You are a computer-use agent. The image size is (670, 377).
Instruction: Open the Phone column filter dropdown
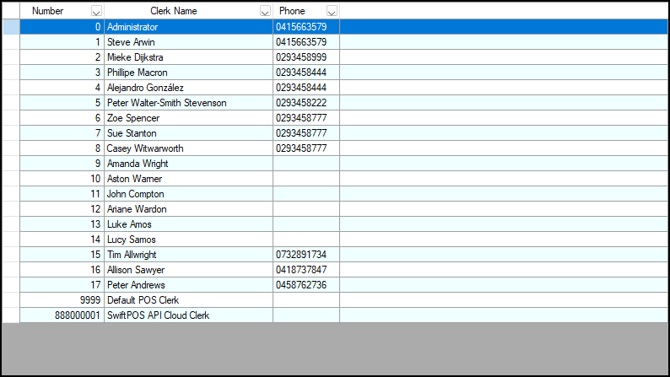coord(332,12)
